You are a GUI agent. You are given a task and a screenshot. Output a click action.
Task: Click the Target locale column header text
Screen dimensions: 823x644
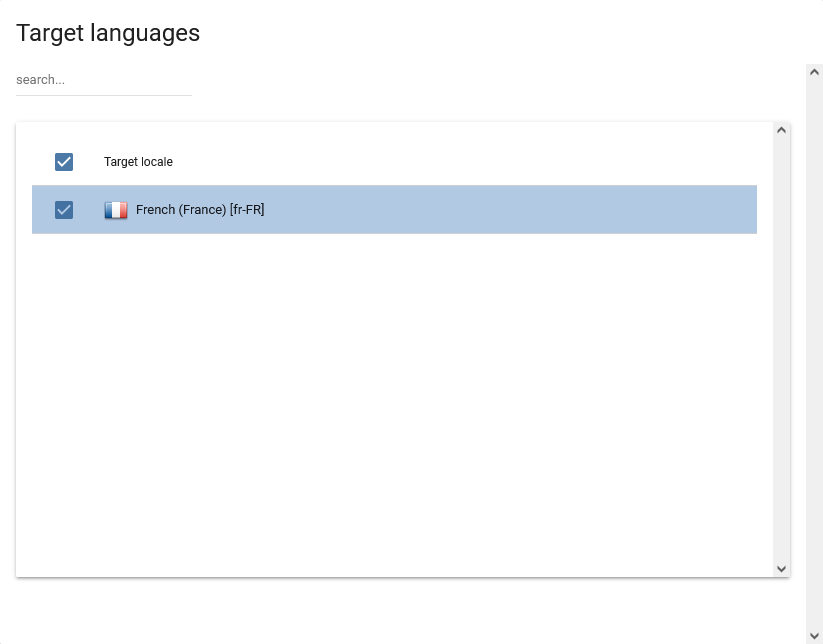(138, 162)
